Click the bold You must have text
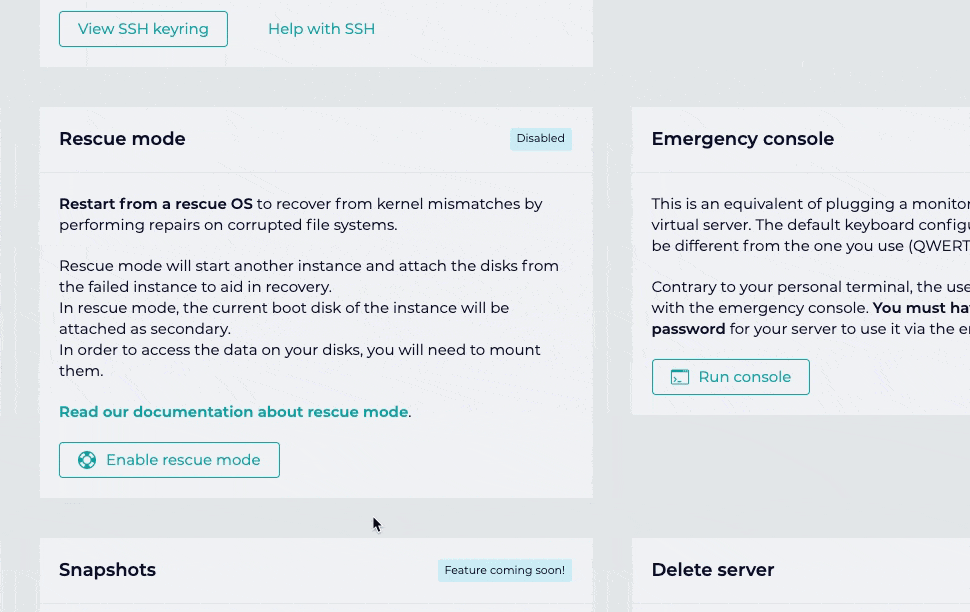970x612 pixels. [x=920, y=308]
